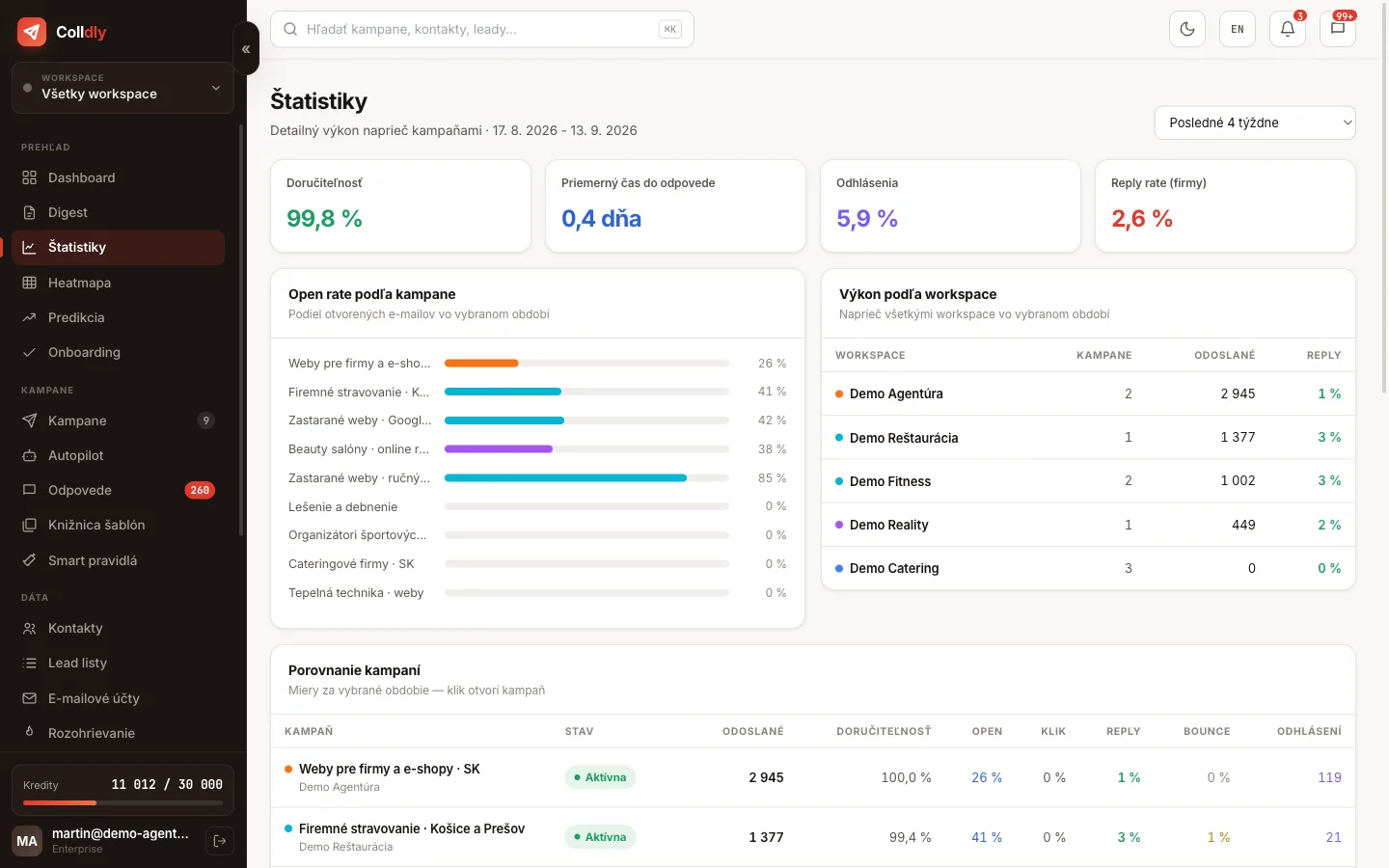Open Lead listy
This screenshot has width=1389, height=868.
[x=118, y=663]
